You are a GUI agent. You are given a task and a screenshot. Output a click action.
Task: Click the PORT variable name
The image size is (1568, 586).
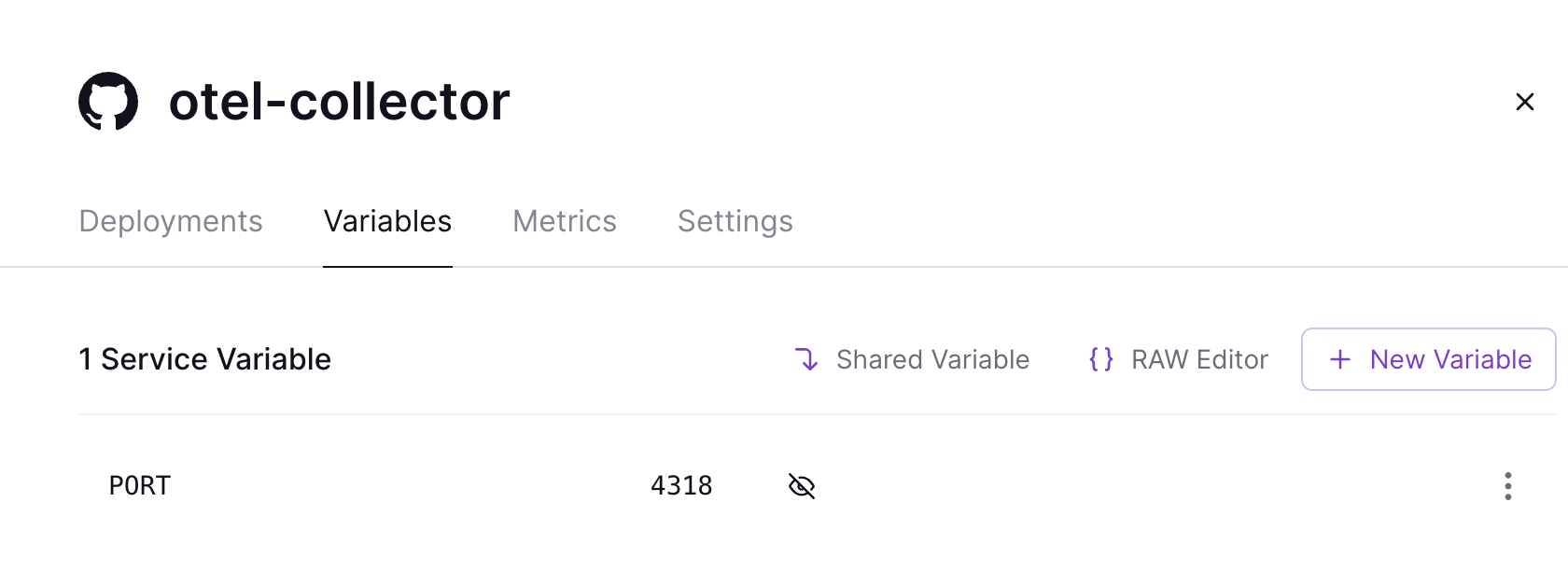[140, 486]
